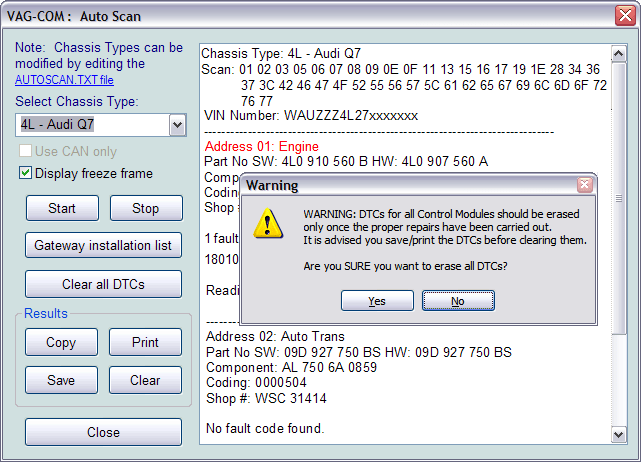This screenshot has height=462, width=641.
Task: Click the yellow warning triangle icon
Action: (268, 223)
